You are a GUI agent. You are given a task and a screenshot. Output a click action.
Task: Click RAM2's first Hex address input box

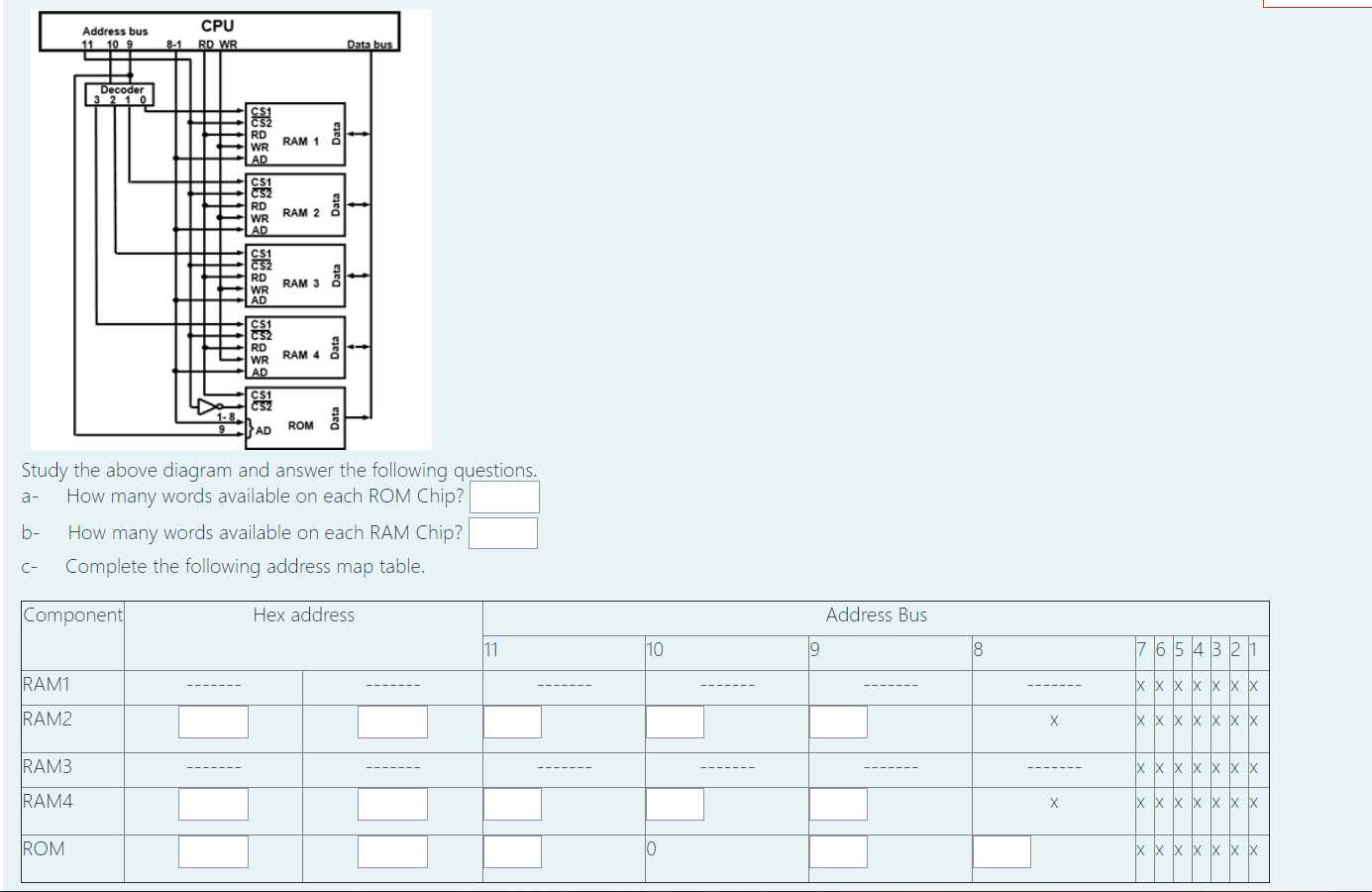213,722
